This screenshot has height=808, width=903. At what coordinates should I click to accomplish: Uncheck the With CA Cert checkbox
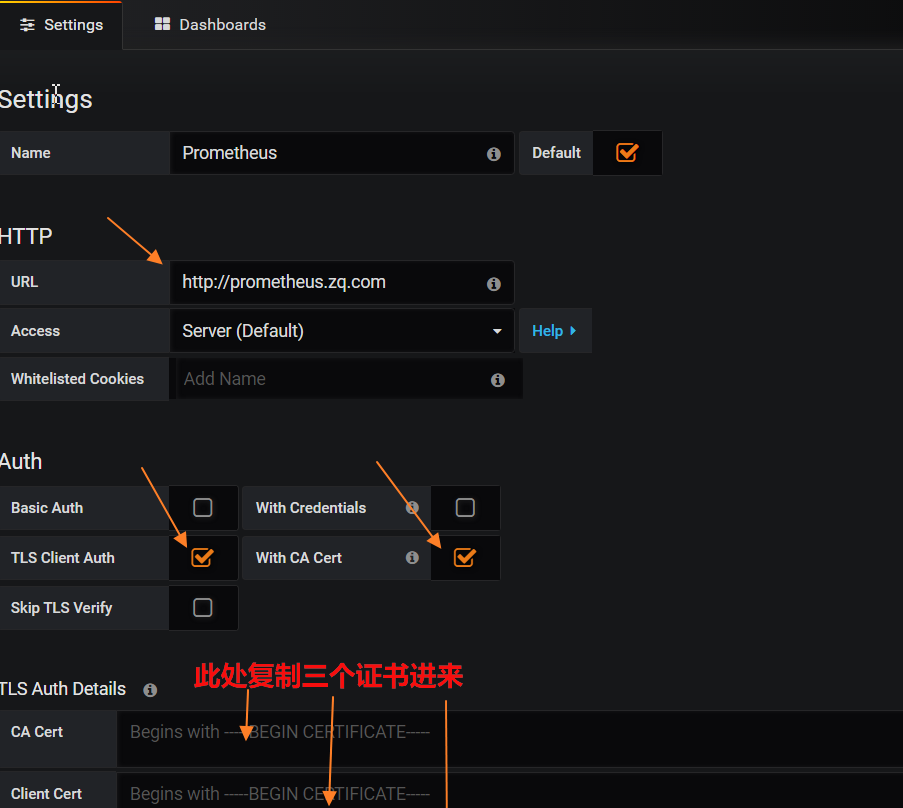click(465, 557)
